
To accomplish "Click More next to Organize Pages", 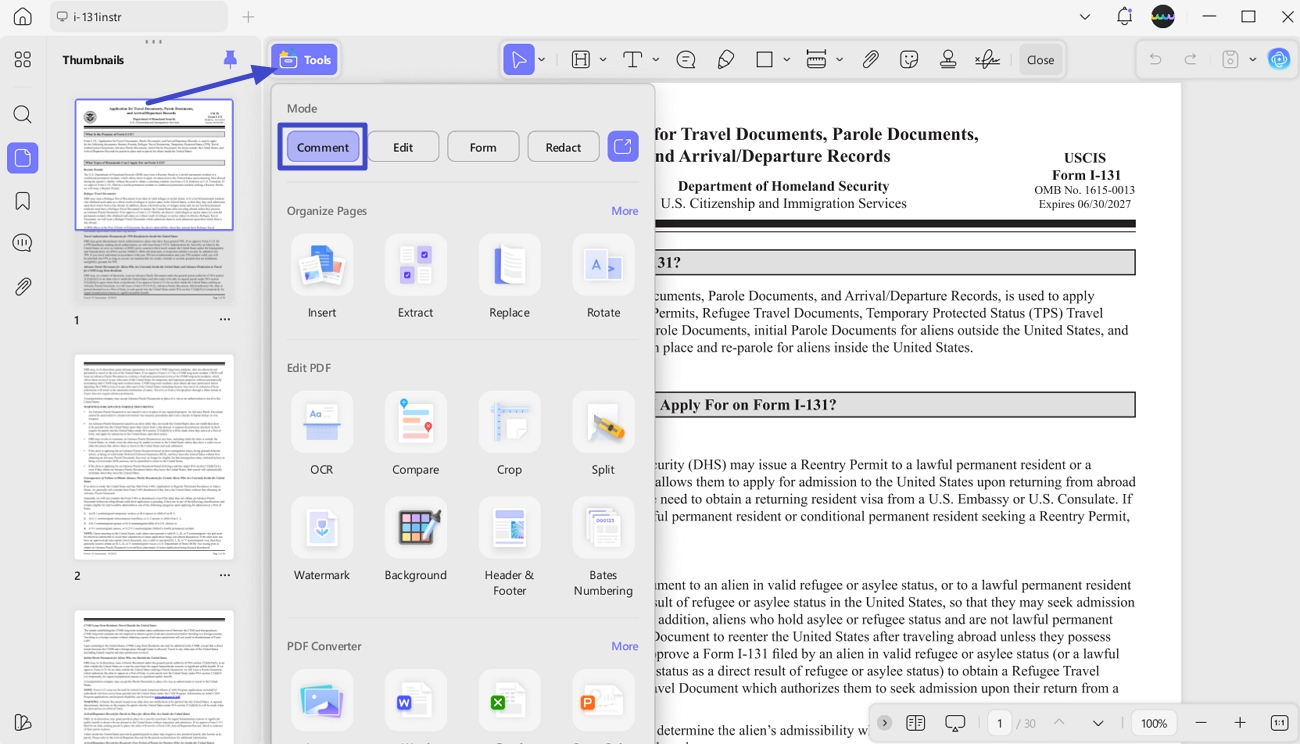I will tap(625, 211).
